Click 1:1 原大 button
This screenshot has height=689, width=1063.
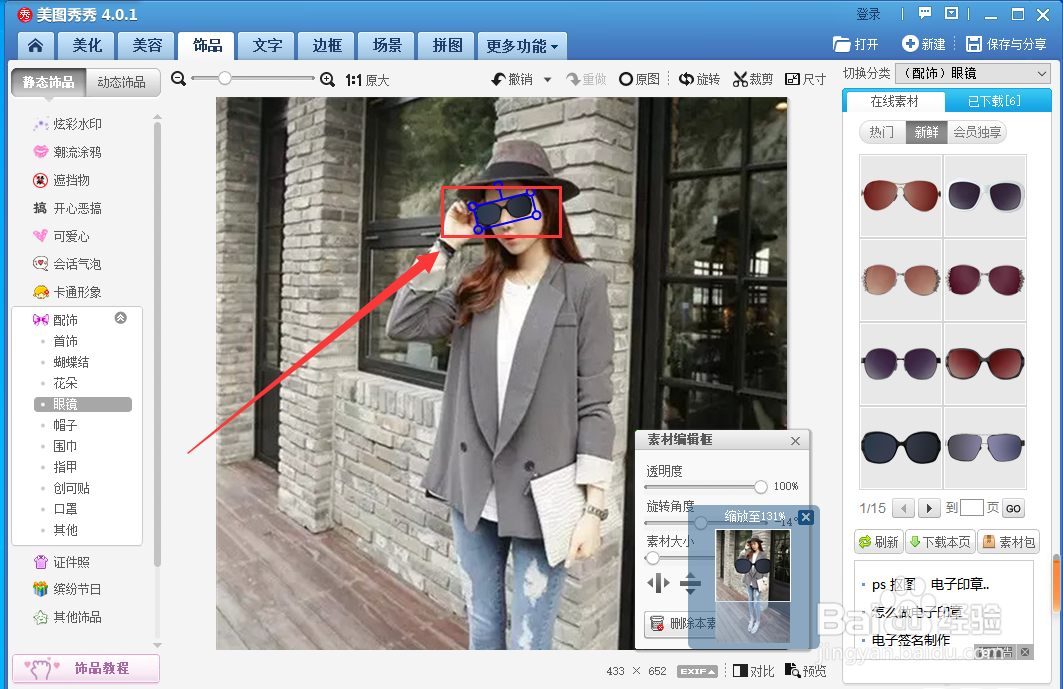click(x=367, y=80)
